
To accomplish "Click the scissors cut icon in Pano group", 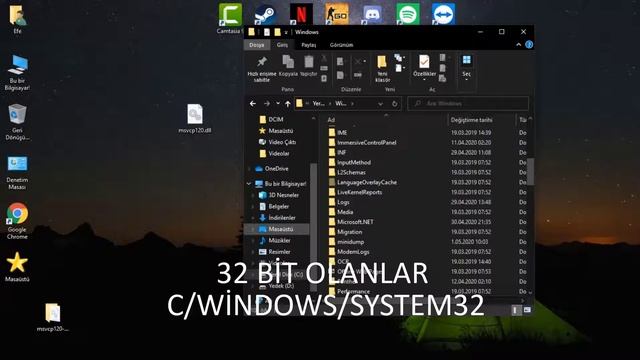I will (x=324, y=59).
